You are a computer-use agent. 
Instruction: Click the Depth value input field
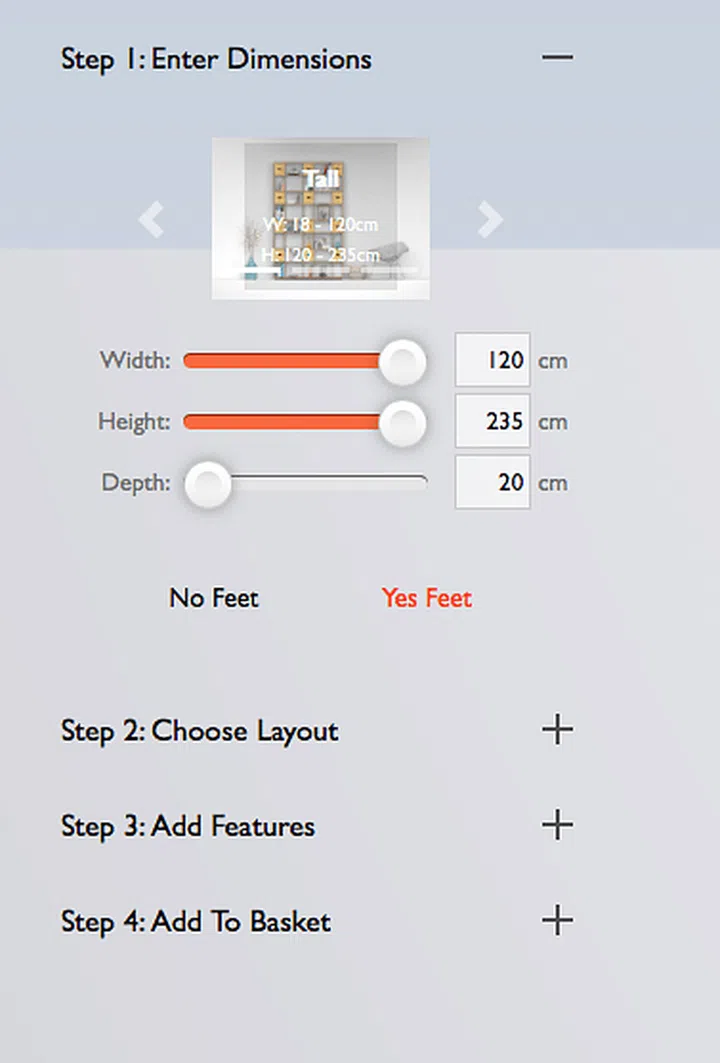[x=492, y=483]
